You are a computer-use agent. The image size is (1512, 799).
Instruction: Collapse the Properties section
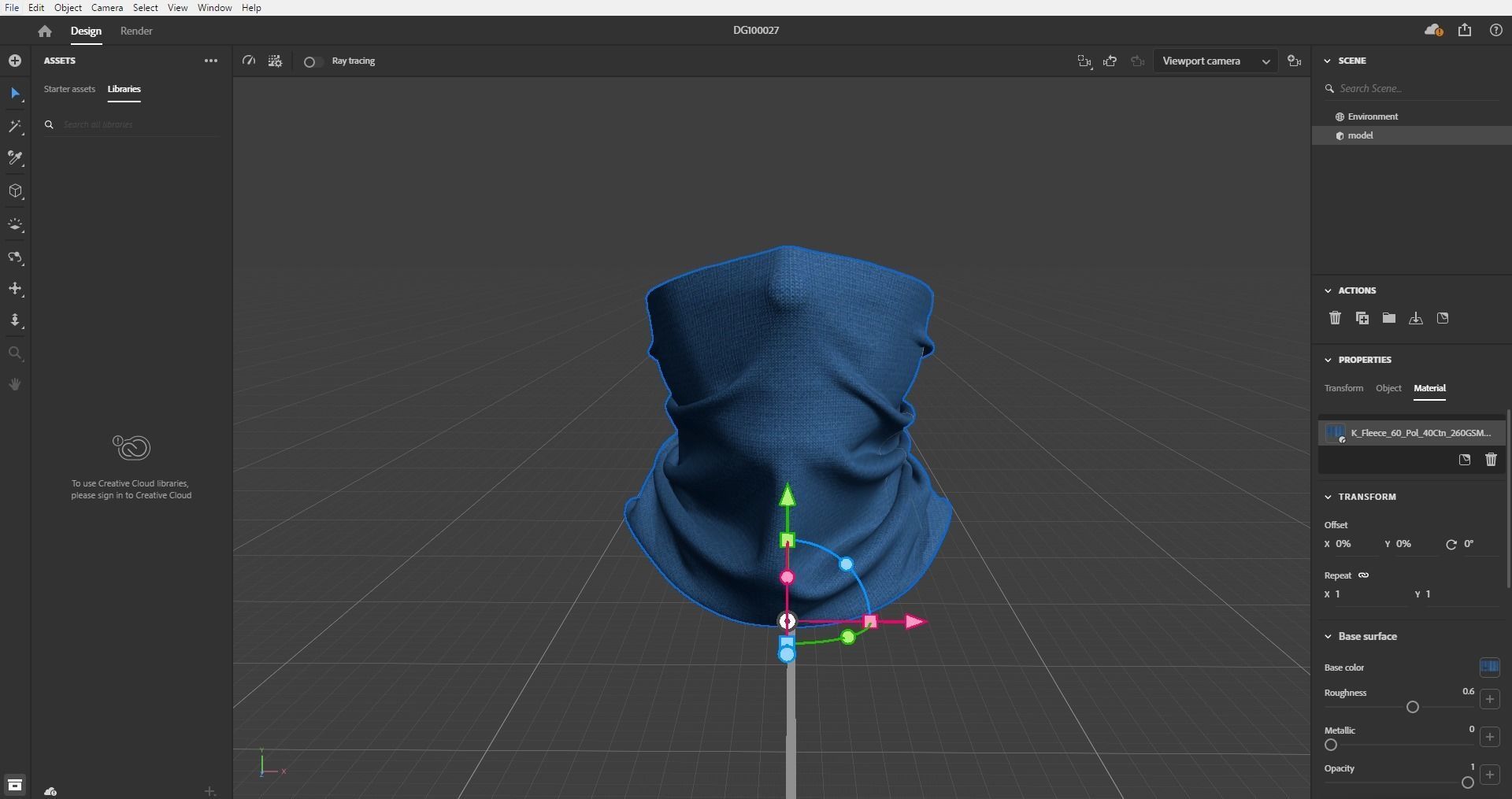click(x=1328, y=360)
